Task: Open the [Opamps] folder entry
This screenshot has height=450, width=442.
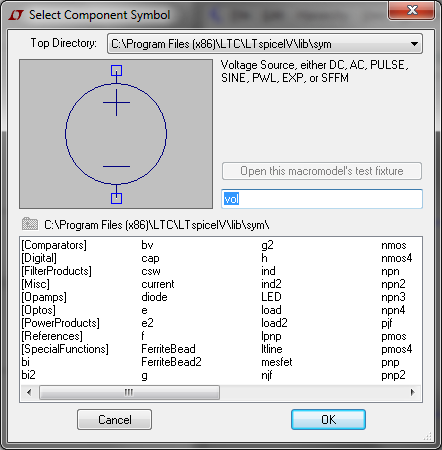Action: (44, 297)
